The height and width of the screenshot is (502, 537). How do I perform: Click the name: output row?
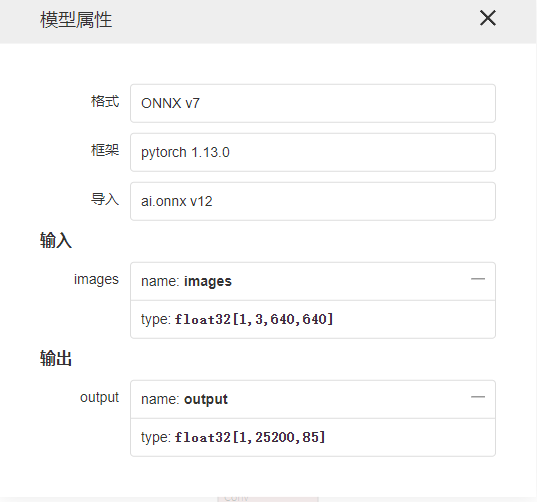click(x=313, y=399)
